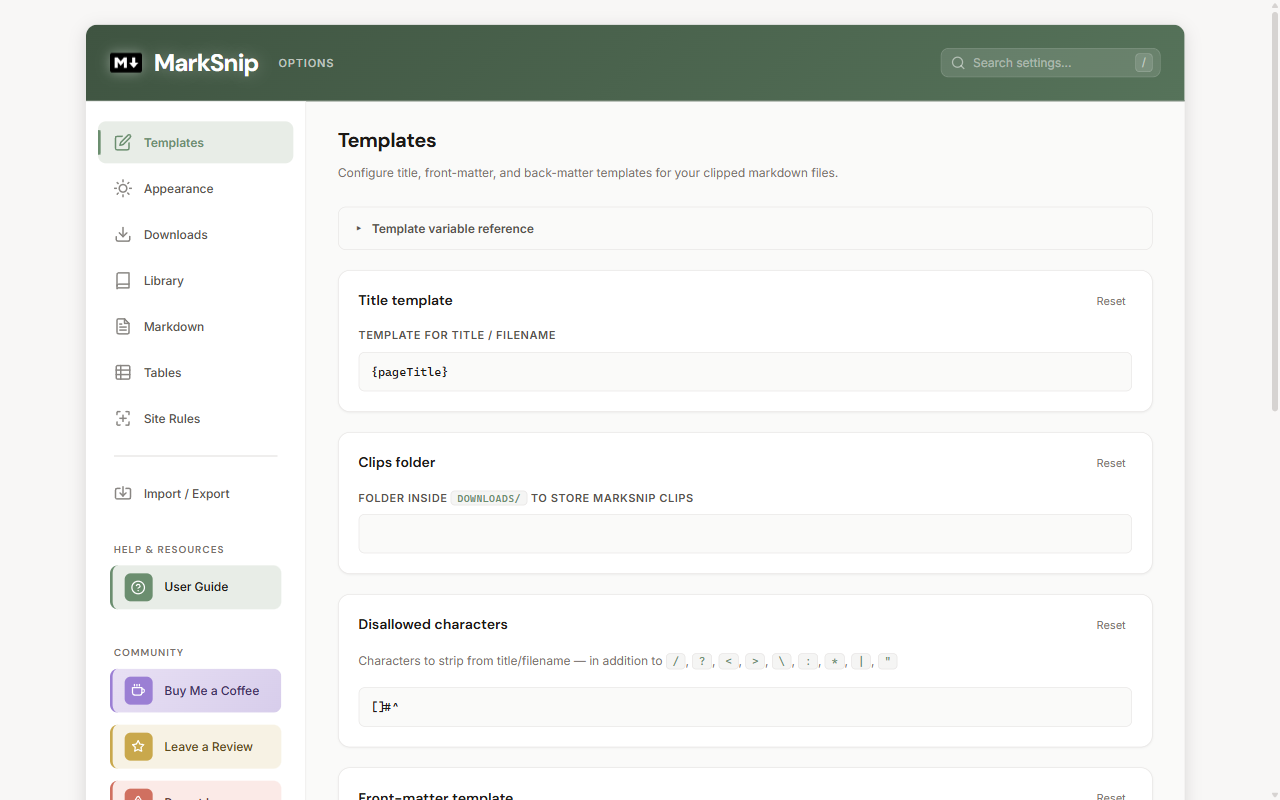This screenshot has width=1280, height=800.
Task: Click the disallowed characters input field
Action: pyautogui.click(x=745, y=707)
